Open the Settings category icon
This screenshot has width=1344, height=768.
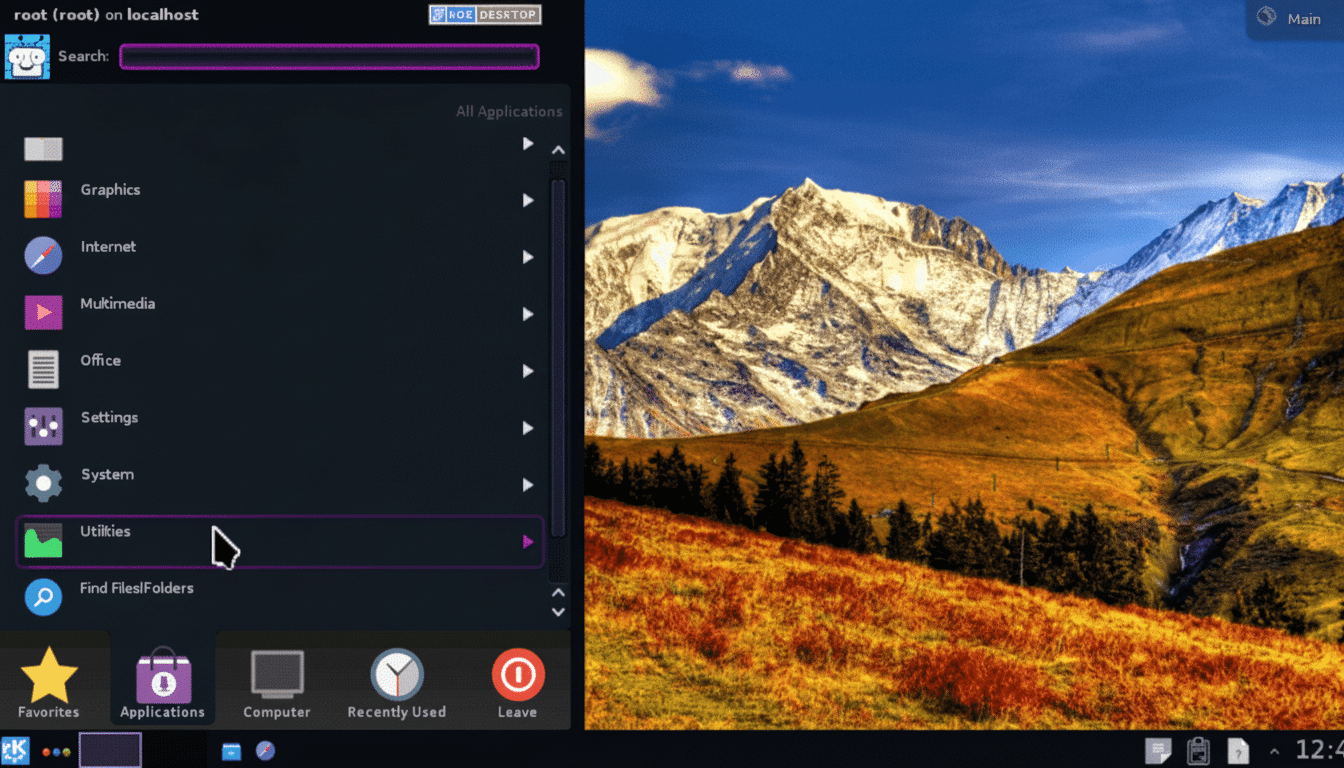click(43, 426)
